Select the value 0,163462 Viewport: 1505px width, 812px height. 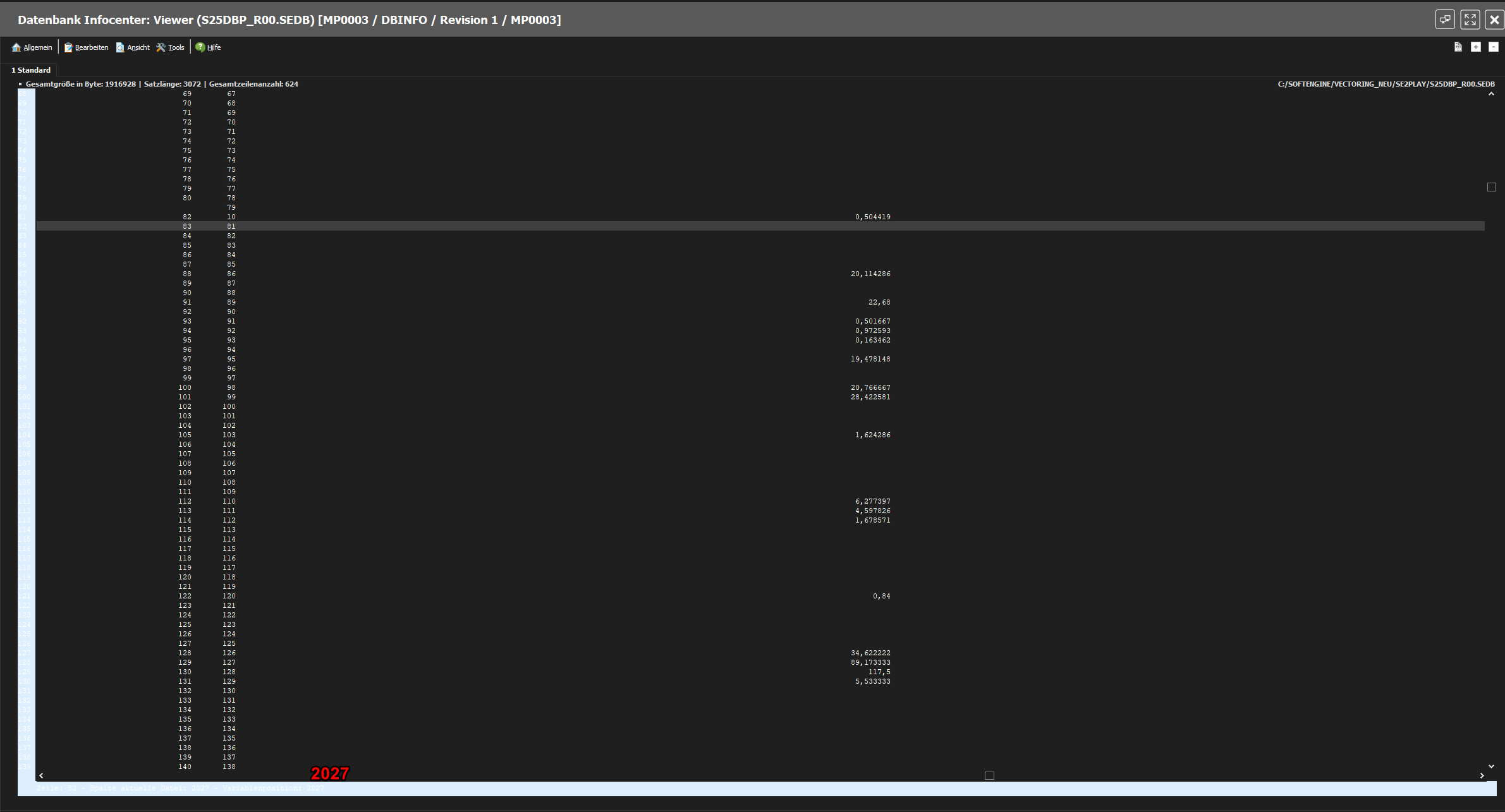tap(872, 340)
